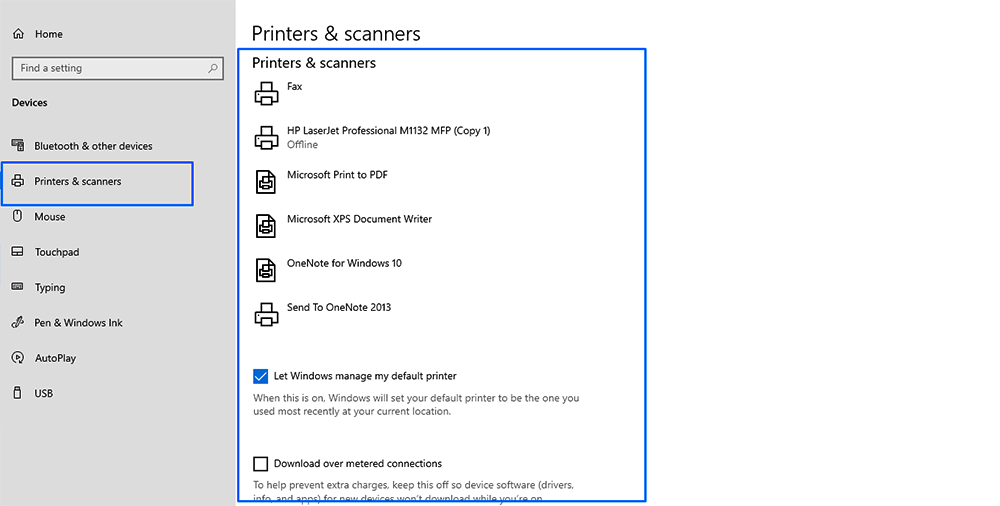Click the Typing keyboard icon
Image resolution: width=1000 pixels, height=506 pixels.
click(18, 287)
